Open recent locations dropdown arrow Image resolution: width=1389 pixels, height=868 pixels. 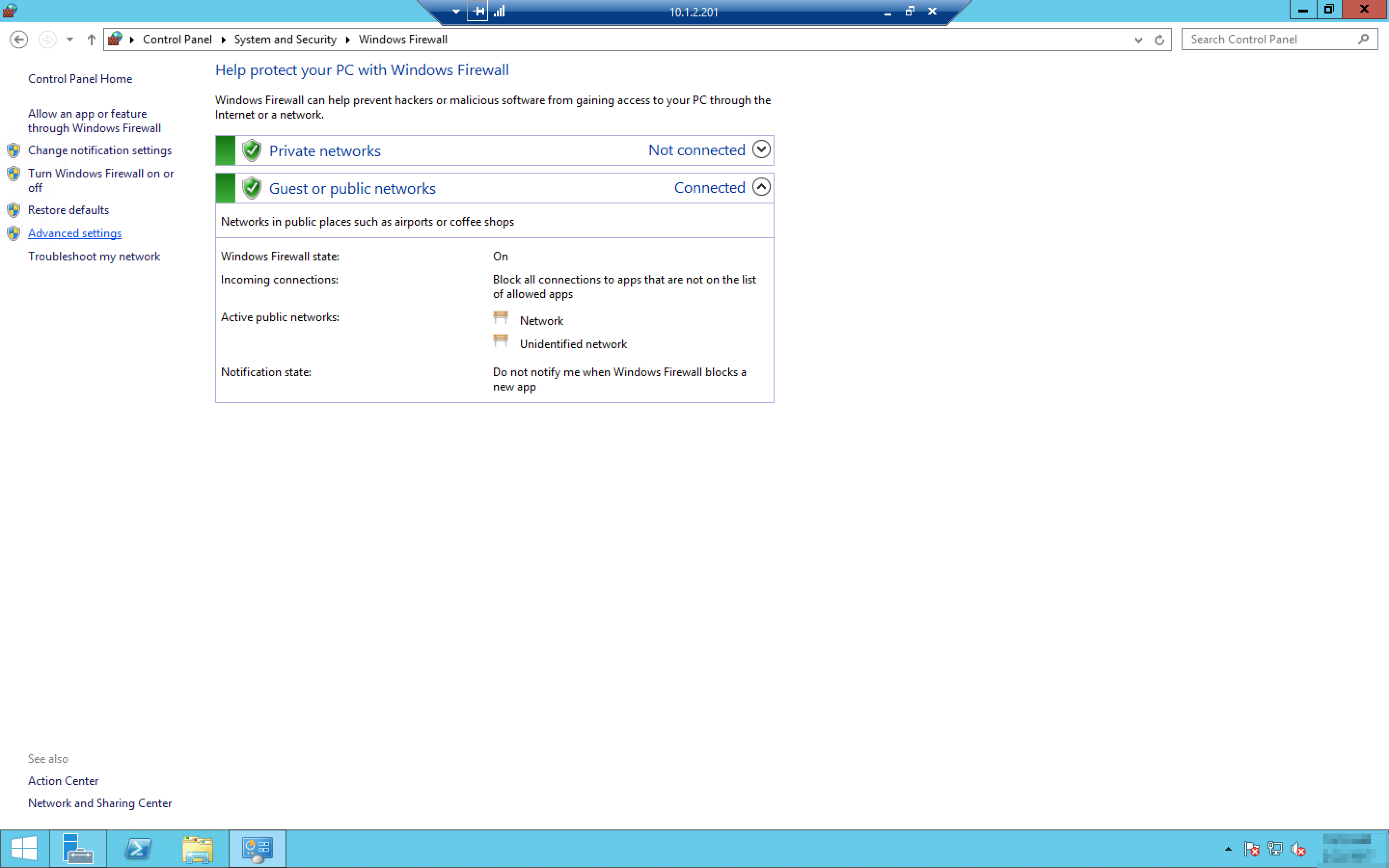(x=69, y=40)
